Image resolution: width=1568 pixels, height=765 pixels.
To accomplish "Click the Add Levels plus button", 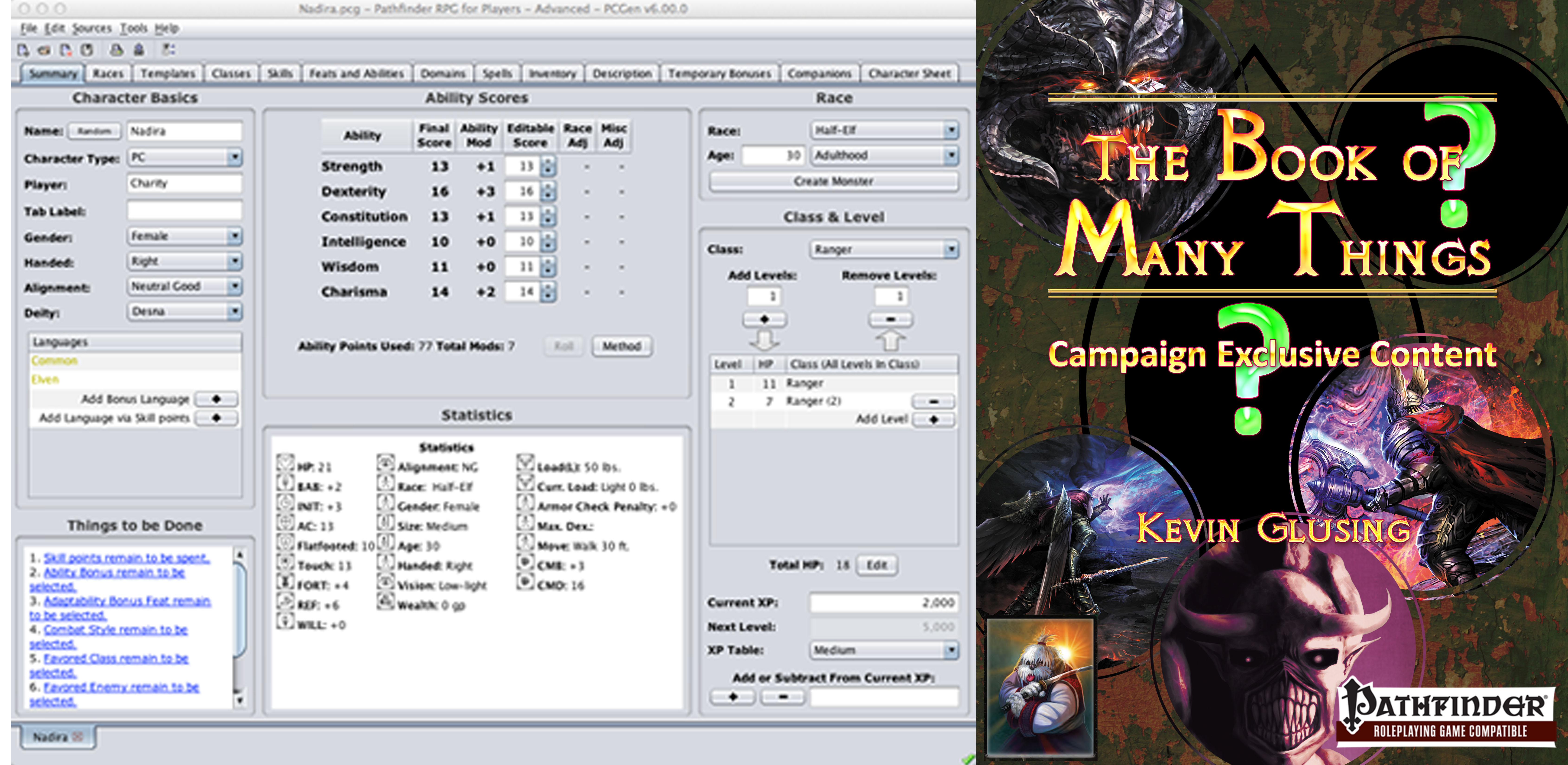I will pyautogui.click(x=765, y=320).
